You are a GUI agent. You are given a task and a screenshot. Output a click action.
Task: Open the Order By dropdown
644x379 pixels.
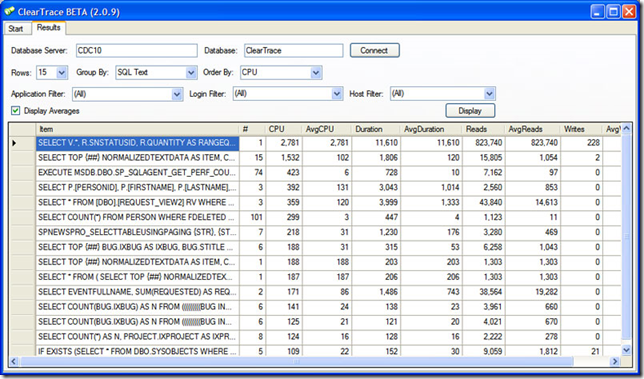tap(316, 73)
